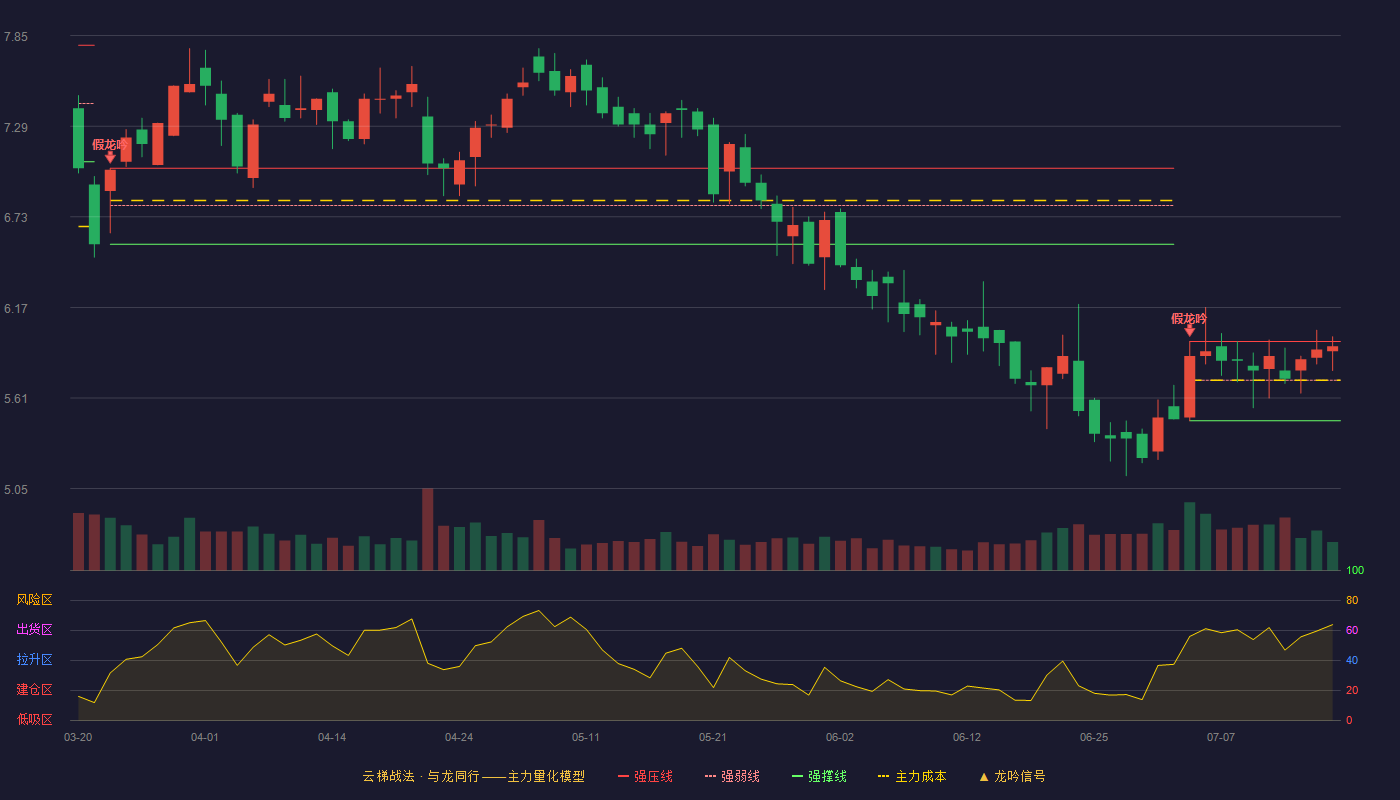Click the 7.29 price axis label
1400x800 pixels.
(x=16, y=128)
